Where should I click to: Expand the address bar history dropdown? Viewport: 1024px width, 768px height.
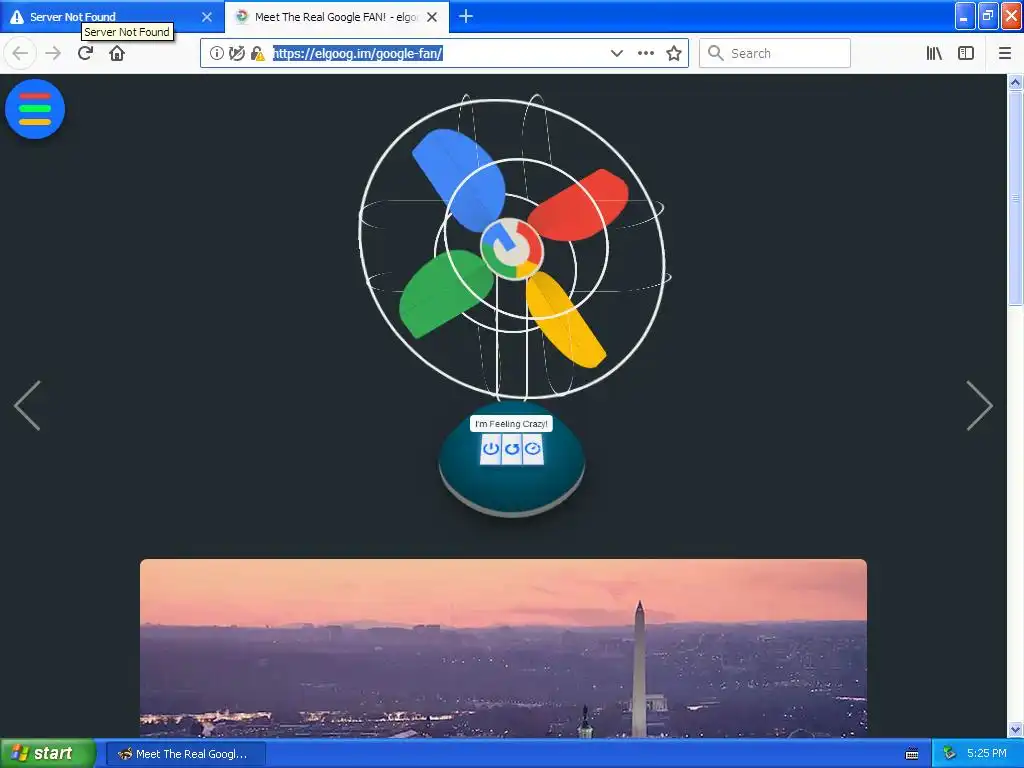coord(616,54)
